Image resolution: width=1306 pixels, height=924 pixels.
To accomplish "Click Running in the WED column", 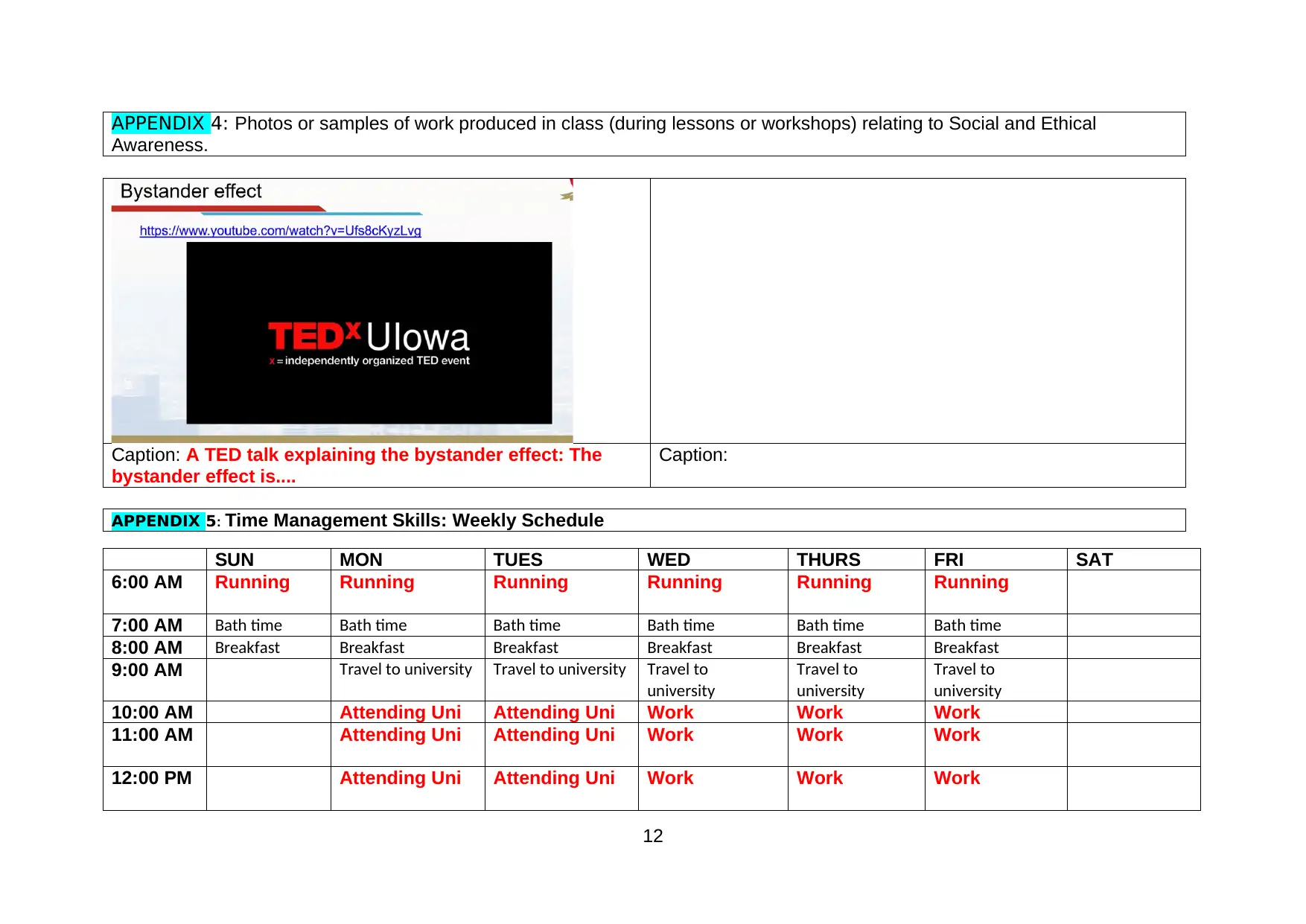I will click(684, 583).
